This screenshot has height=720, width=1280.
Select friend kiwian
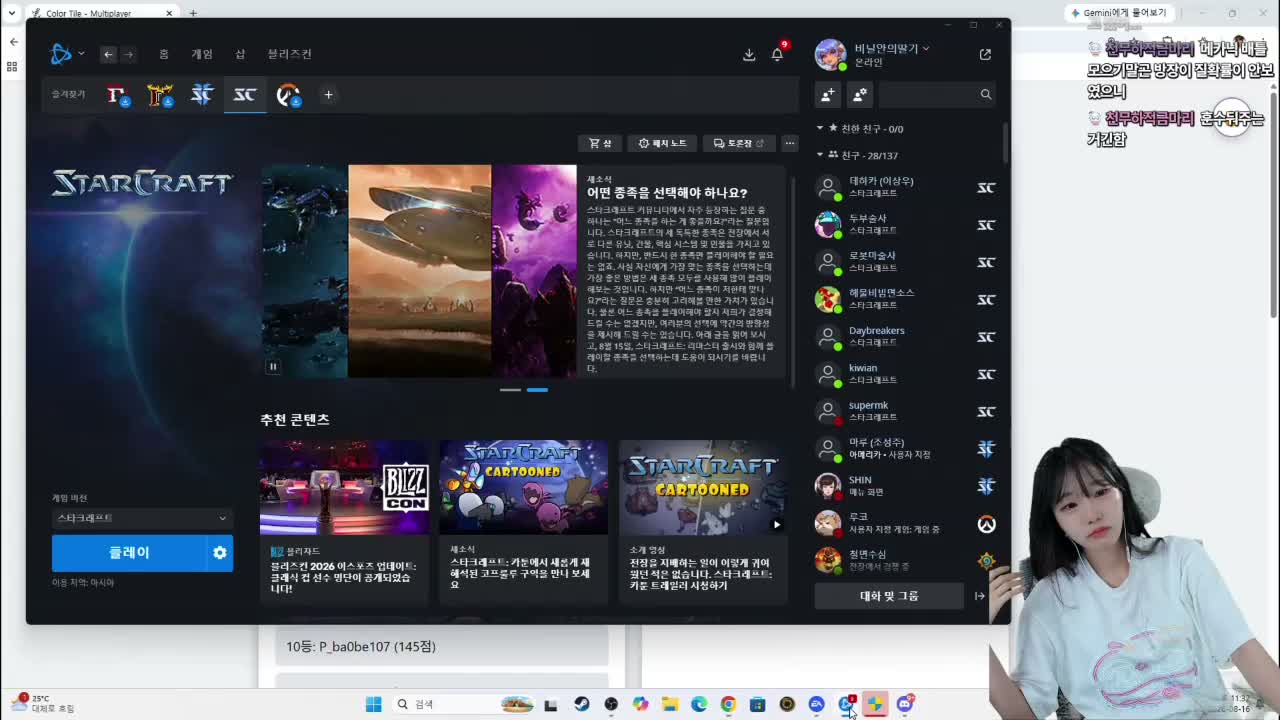point(905,374)
